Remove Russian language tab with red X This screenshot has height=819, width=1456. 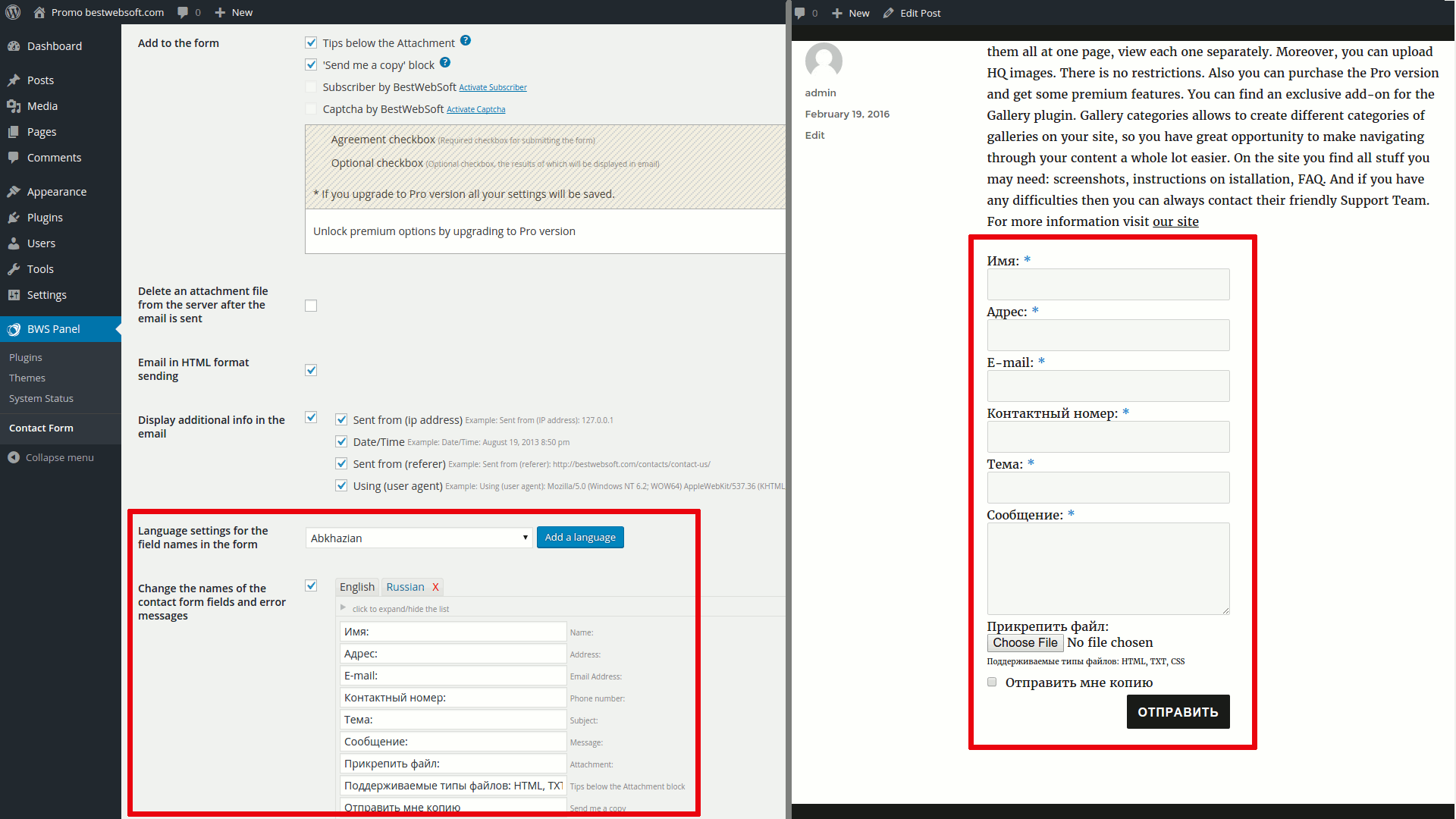click(435, 587)
